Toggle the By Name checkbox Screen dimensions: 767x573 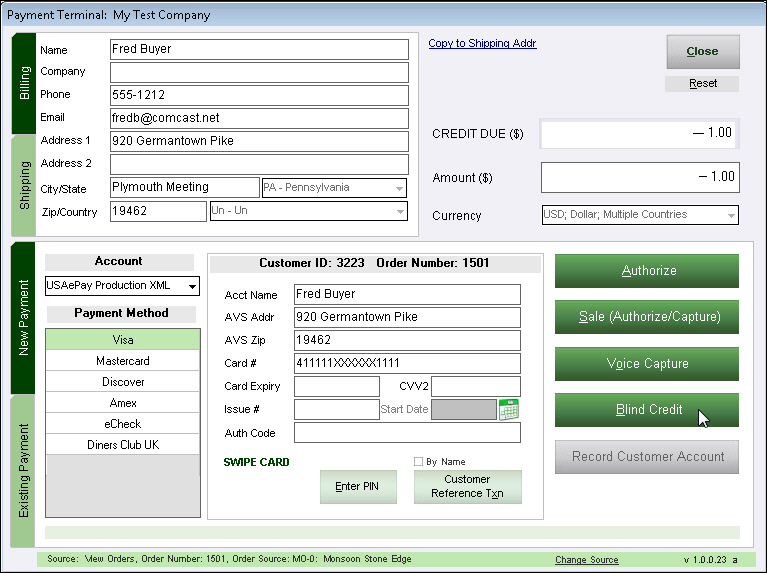419,461
